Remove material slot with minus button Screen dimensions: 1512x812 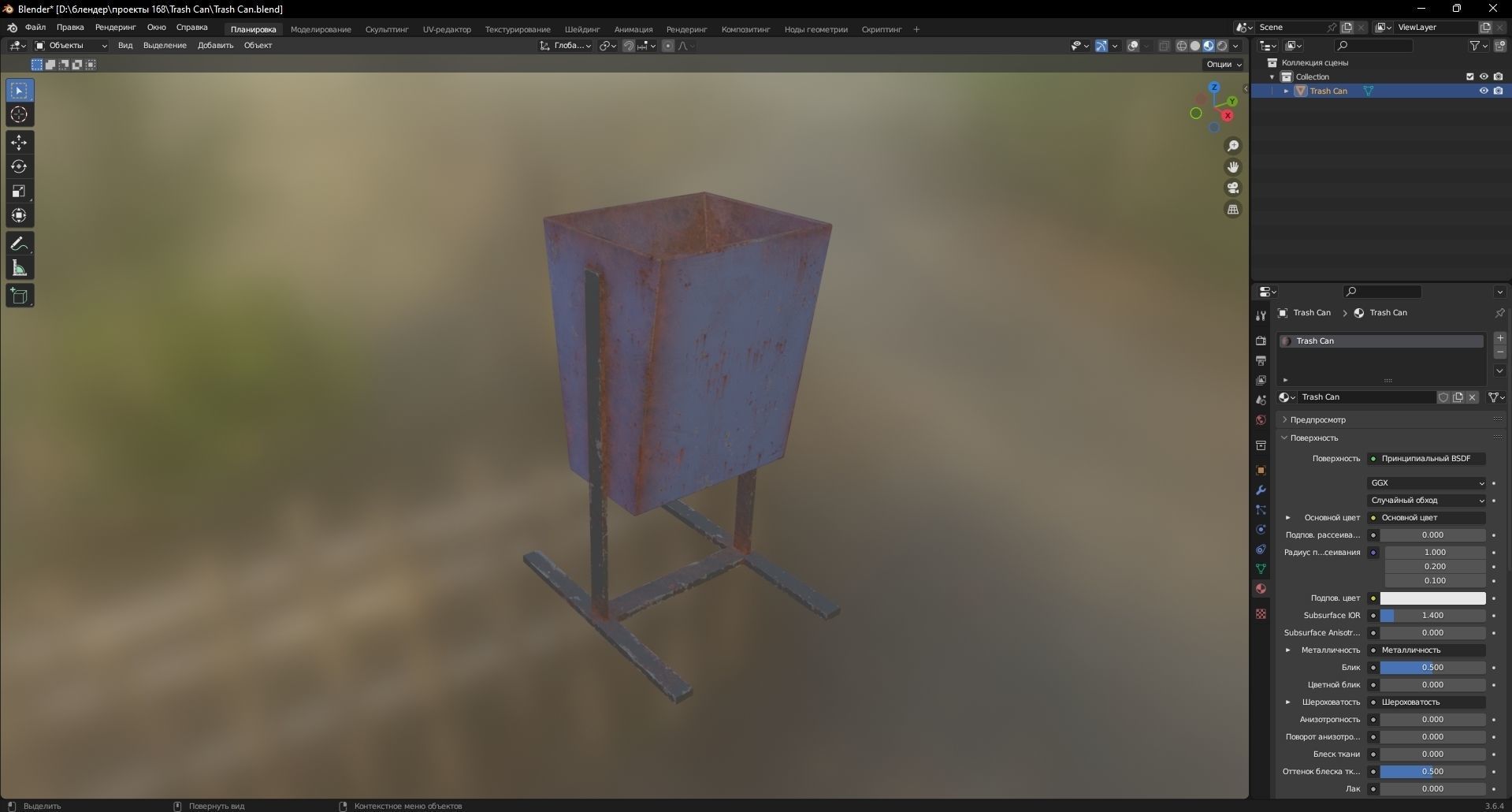tap(1500, 352)
